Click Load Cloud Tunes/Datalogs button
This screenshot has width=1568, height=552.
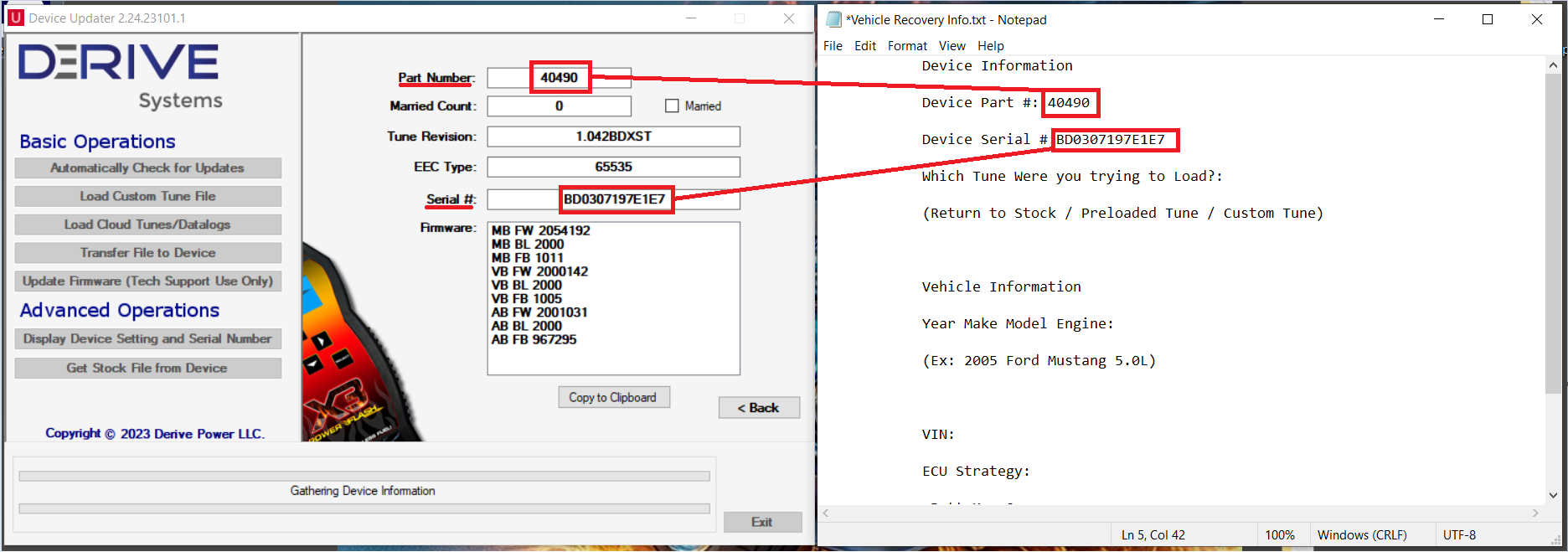pos(147,224)
